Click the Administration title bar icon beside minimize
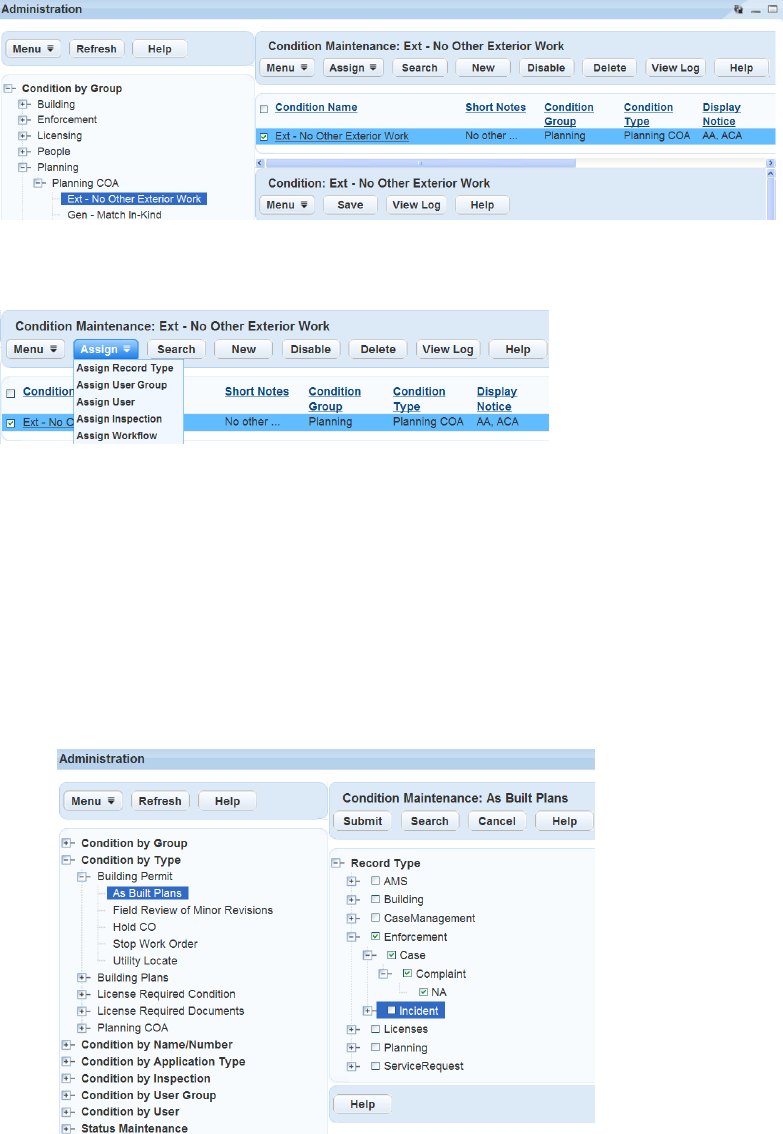783x1134 pixels. [738, 9]
